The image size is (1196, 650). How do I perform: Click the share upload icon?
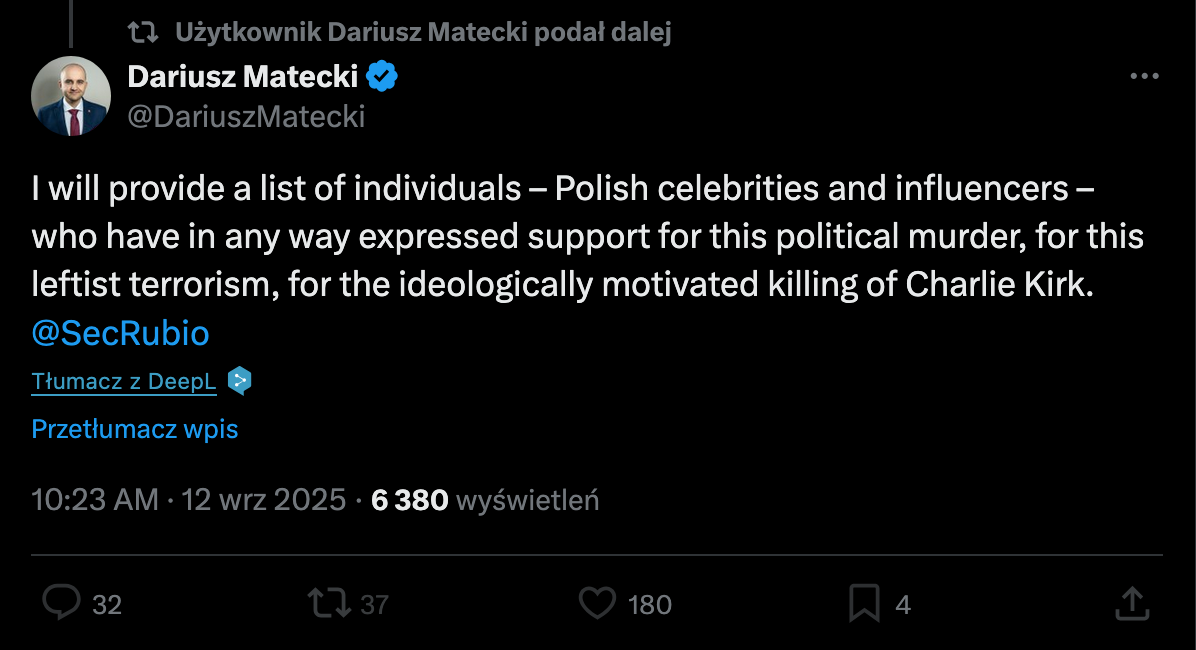pyautogui.click(x=1130, y=603)
